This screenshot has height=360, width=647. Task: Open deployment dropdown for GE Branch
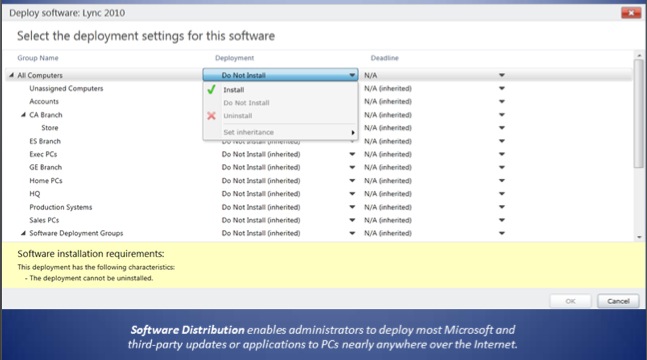click(352, 167)
